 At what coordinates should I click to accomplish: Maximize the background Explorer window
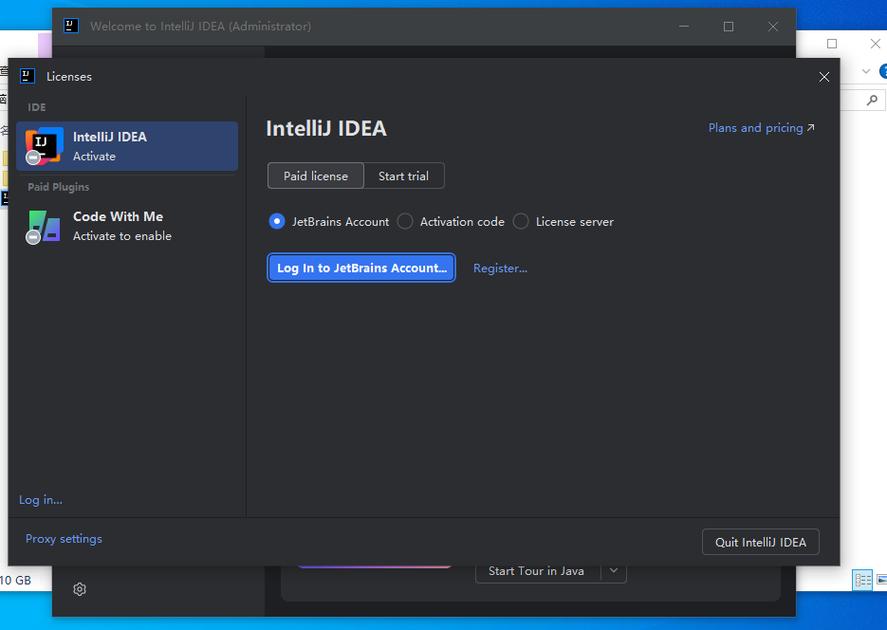pyautogui.click(x=832, y=44)
